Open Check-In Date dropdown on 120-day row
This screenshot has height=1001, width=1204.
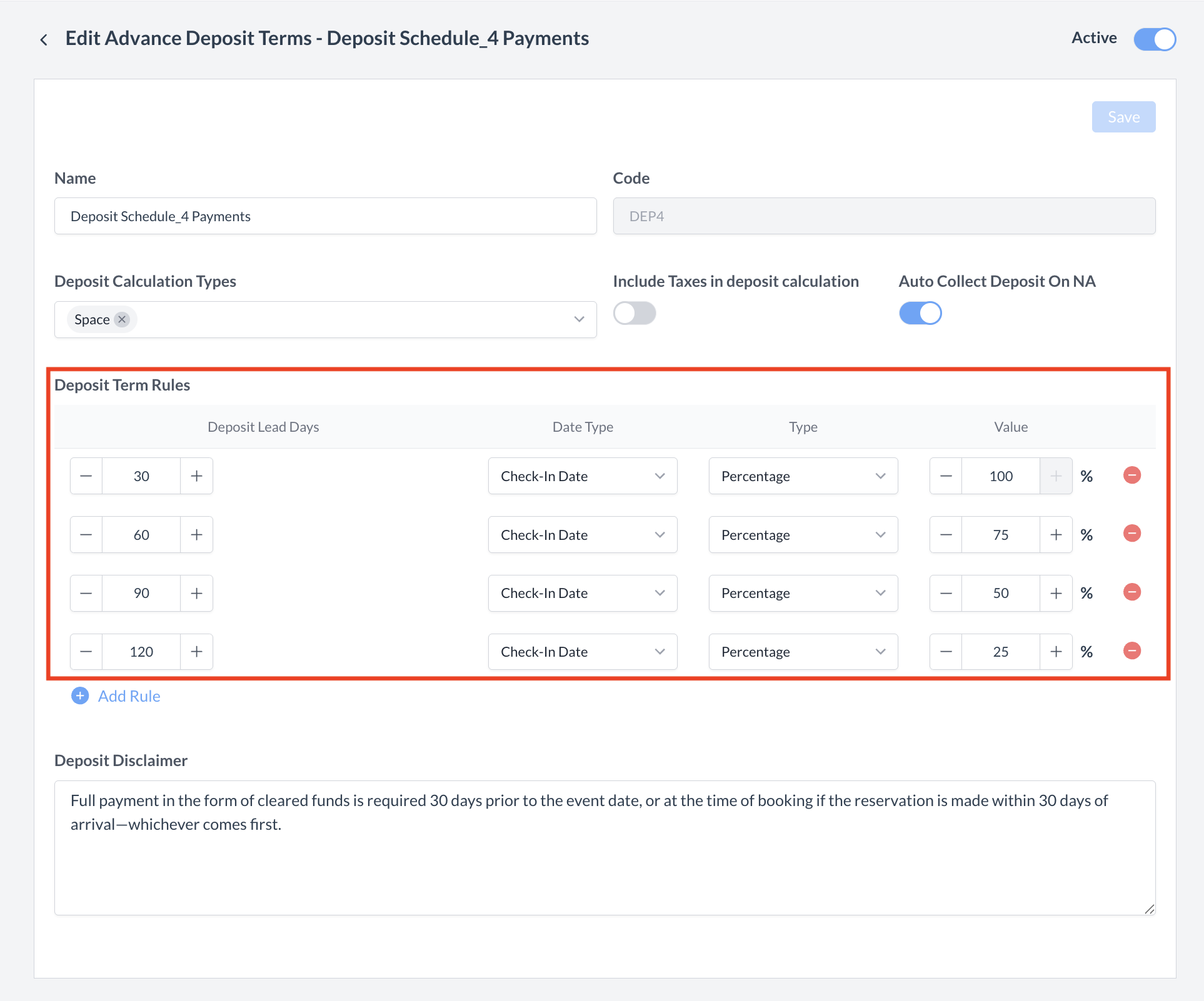[582, 652]
